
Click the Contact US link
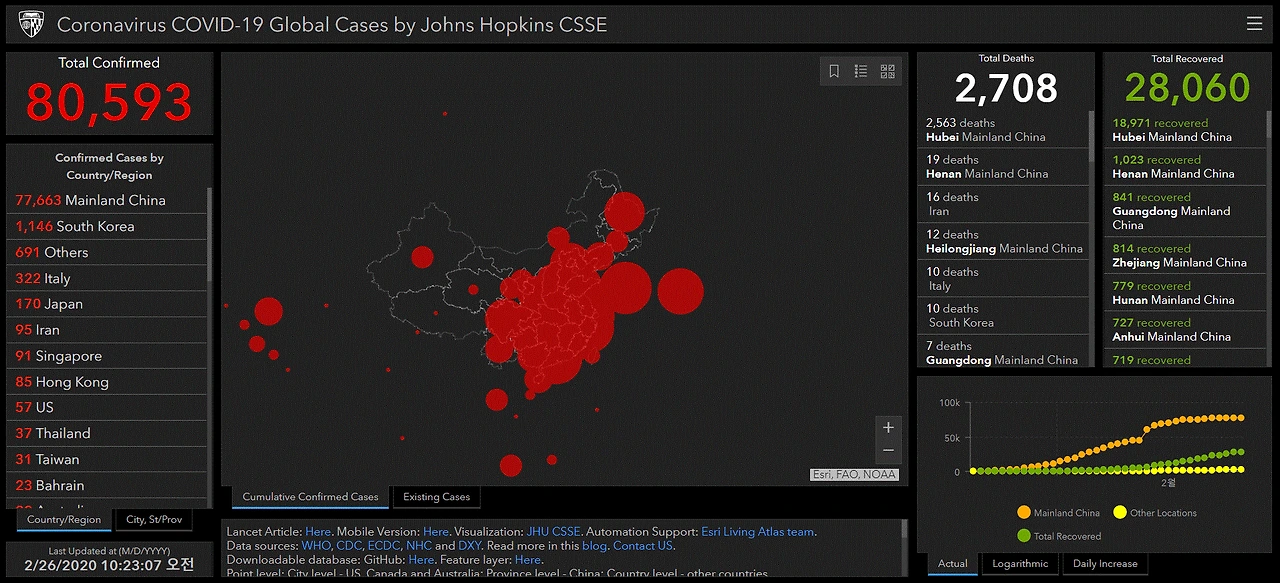(643, 546)
